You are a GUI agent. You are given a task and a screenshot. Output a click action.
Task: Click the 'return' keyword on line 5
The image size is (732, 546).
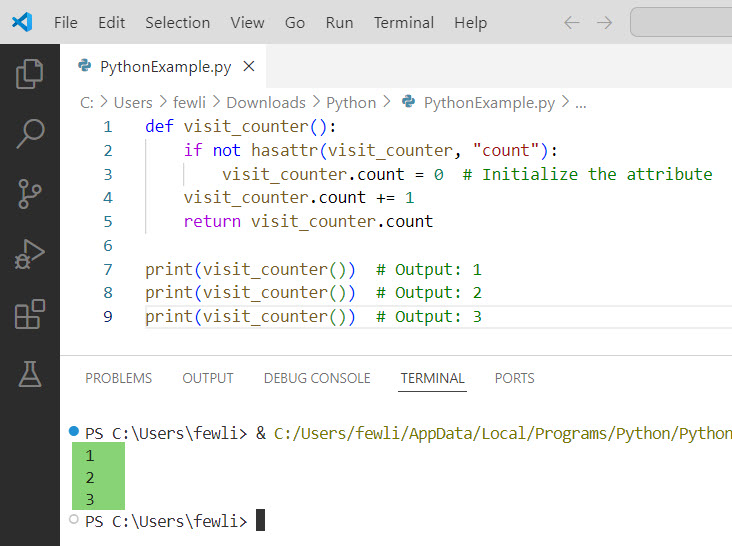pyautogui.click(x=212, y=221)
